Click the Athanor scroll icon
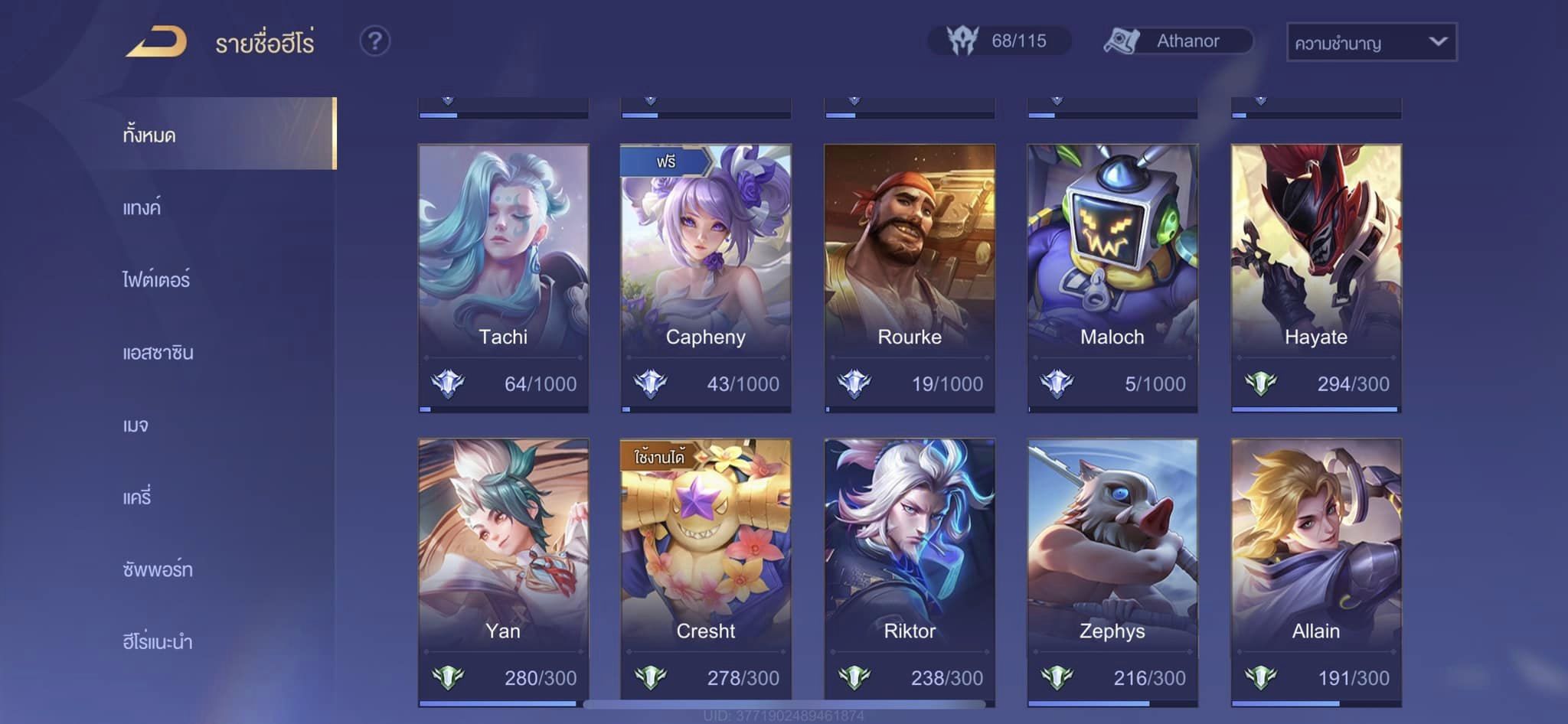The width and height of the screenshot is (1568, 724). (x=1122, y=41)
